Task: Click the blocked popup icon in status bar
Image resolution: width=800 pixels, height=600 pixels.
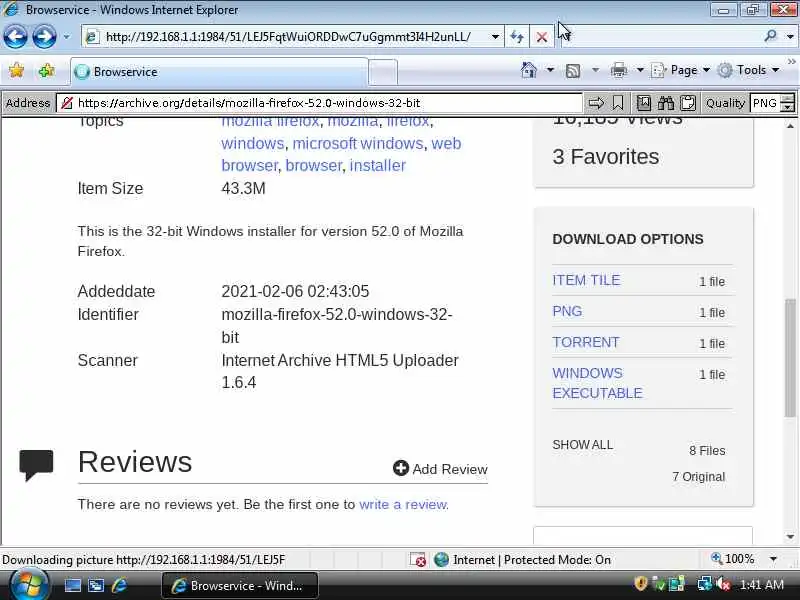Action: point(418,560)
